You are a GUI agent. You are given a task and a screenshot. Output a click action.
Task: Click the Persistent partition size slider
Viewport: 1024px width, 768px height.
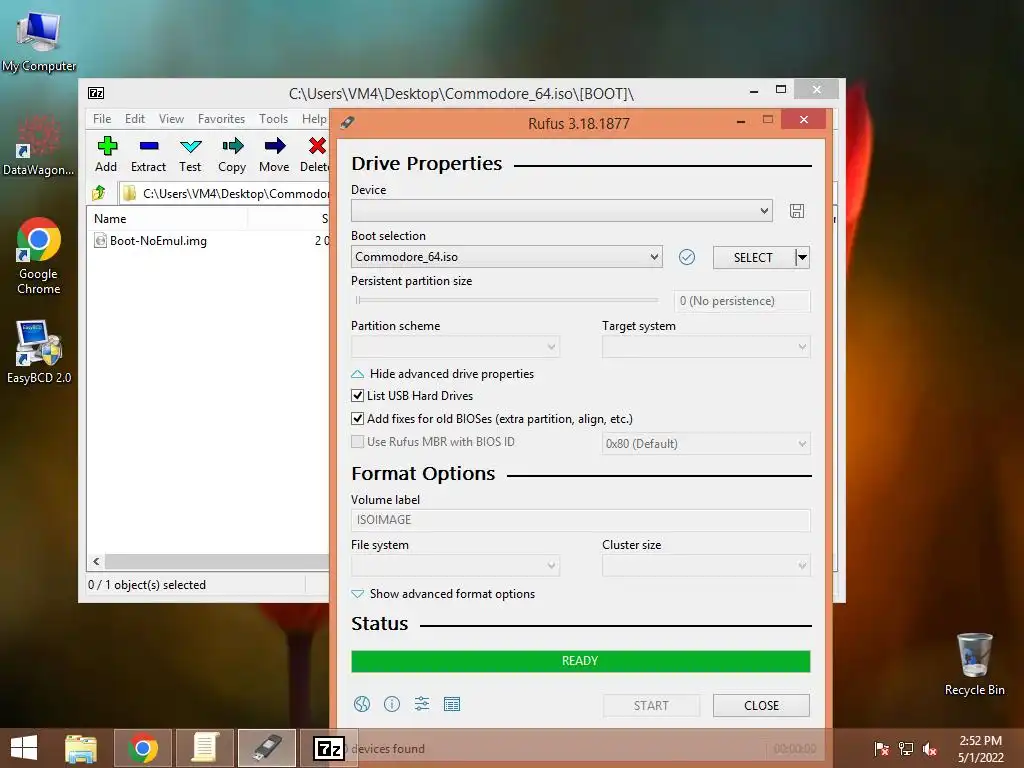click(x=507, y=300)
